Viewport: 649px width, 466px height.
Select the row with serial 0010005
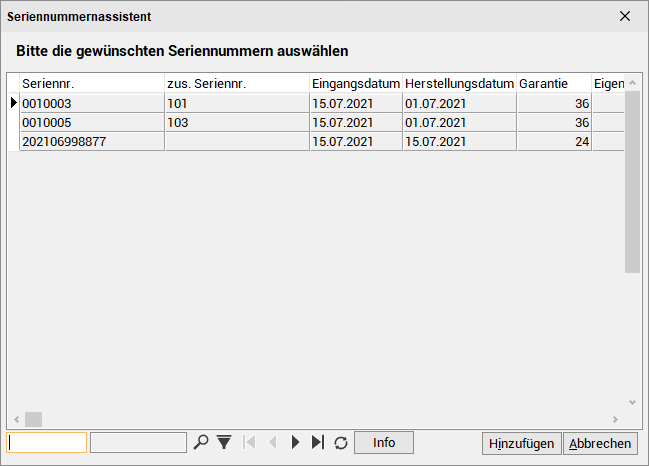(316, 123)
